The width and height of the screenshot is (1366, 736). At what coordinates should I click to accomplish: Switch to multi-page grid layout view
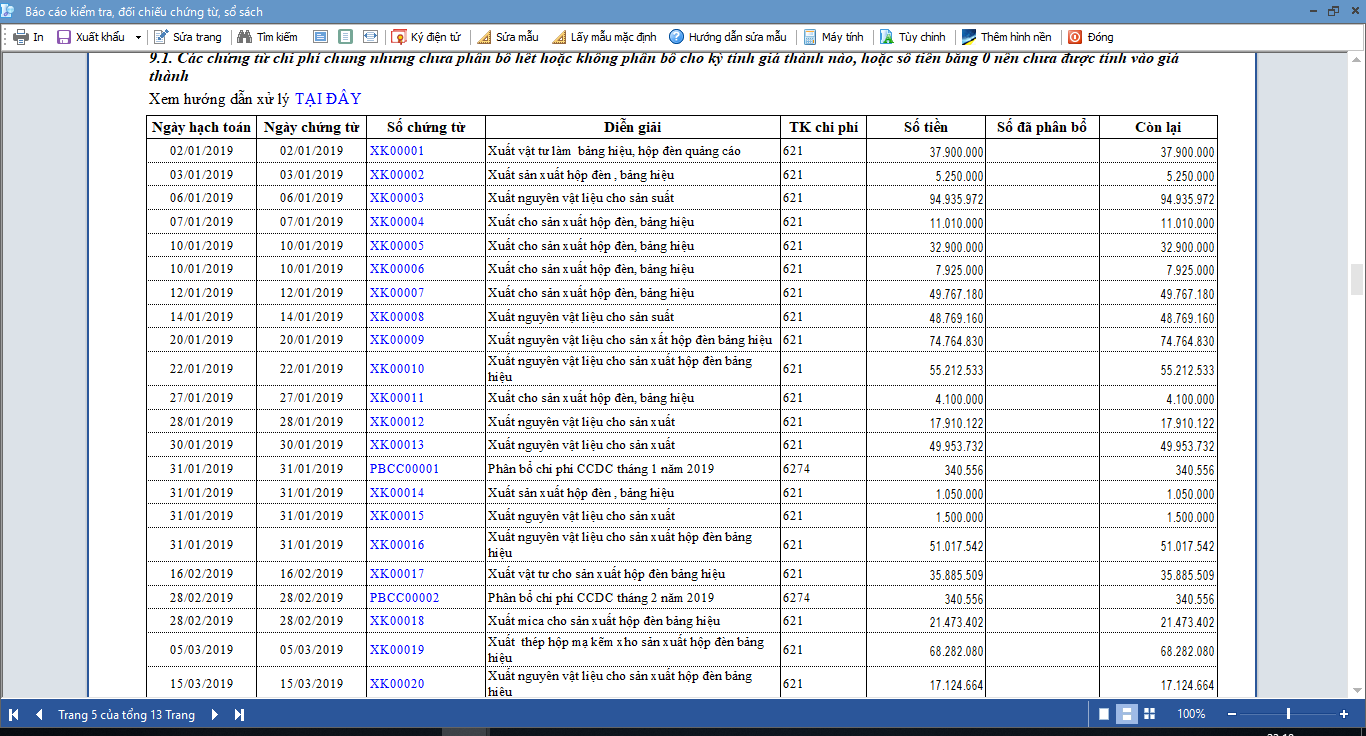pyautogui.click(x=1149, y=714)
